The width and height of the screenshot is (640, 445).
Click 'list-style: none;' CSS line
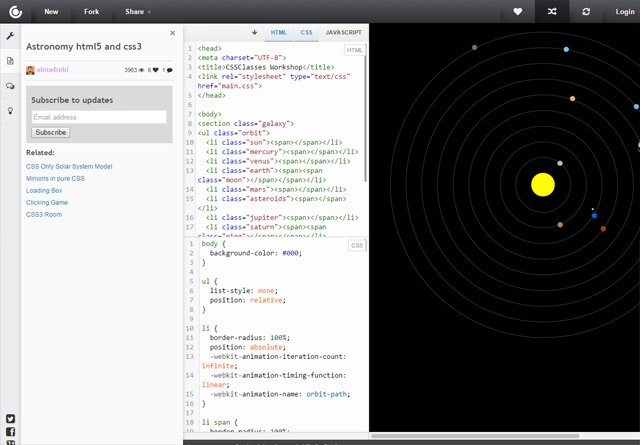click(244, 291)
